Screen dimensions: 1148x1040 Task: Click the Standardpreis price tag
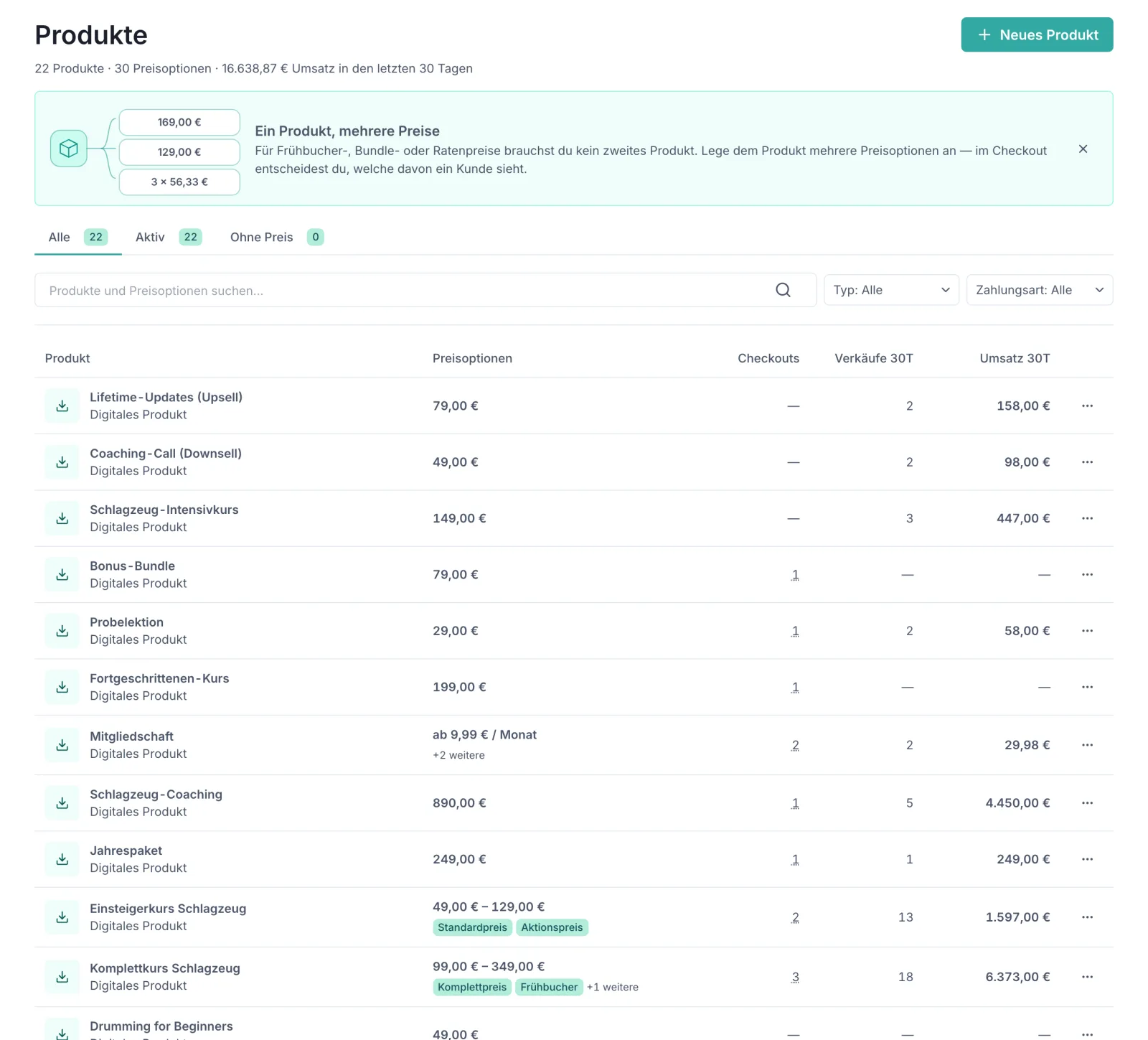(x=472, y=927)
